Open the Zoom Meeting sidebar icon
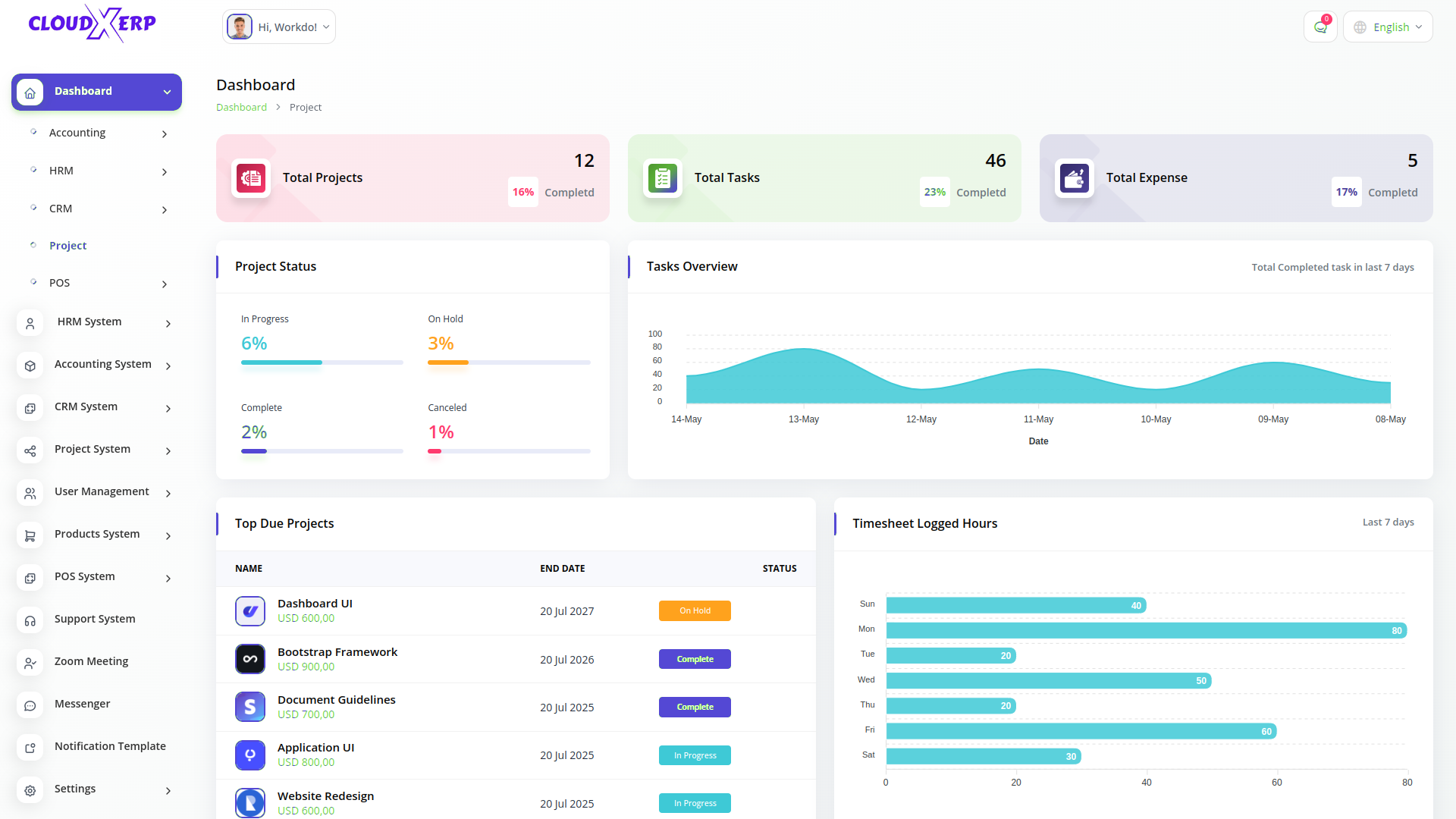This screenshot has height=819, width=1456. pos(30,663)
